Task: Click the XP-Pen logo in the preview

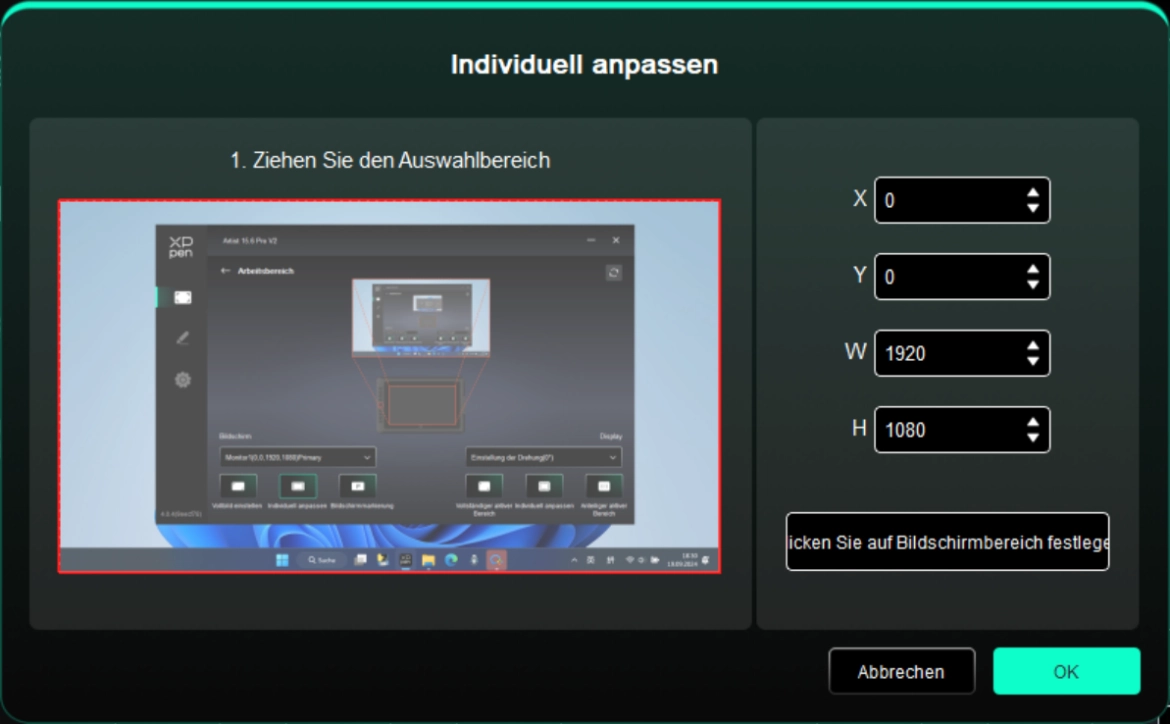Action: coord(181,247)
